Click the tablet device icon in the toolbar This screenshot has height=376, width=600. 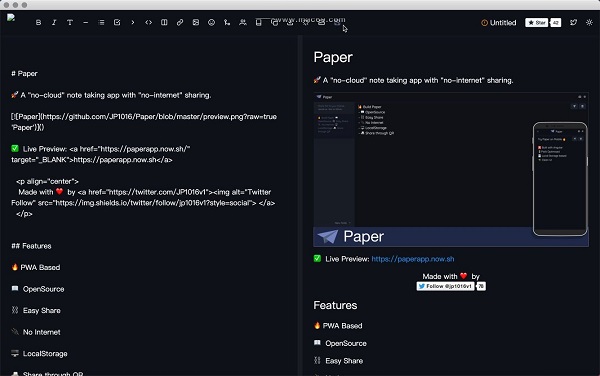(x=259, y=23)
